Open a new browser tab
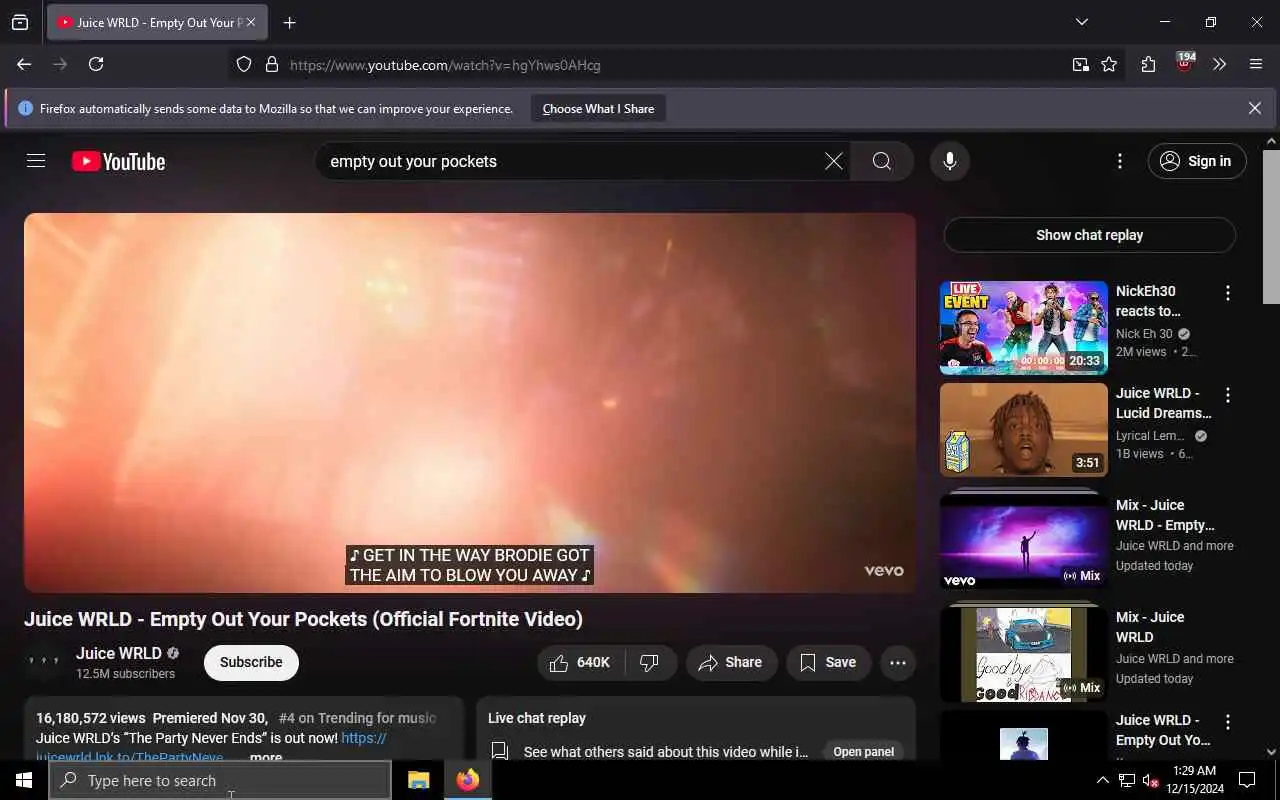The width and height of the screenshot is (1280, 800). point(289,22)
